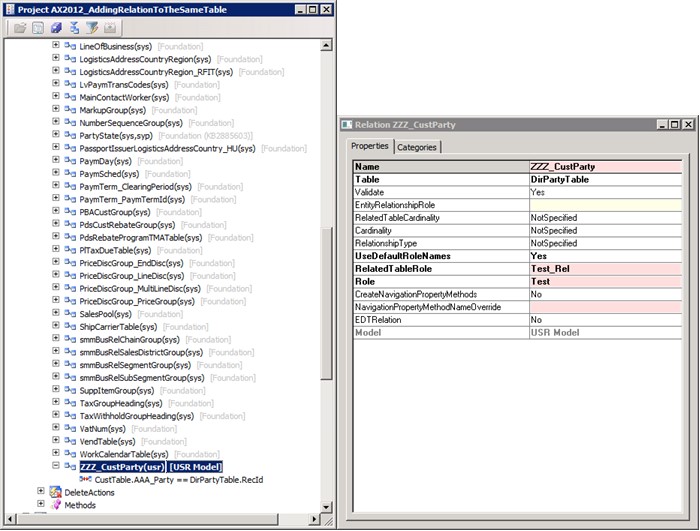This screenshot has height=531, width=700.
Task: Switch to the Categories tab
Action: (417, 147)
